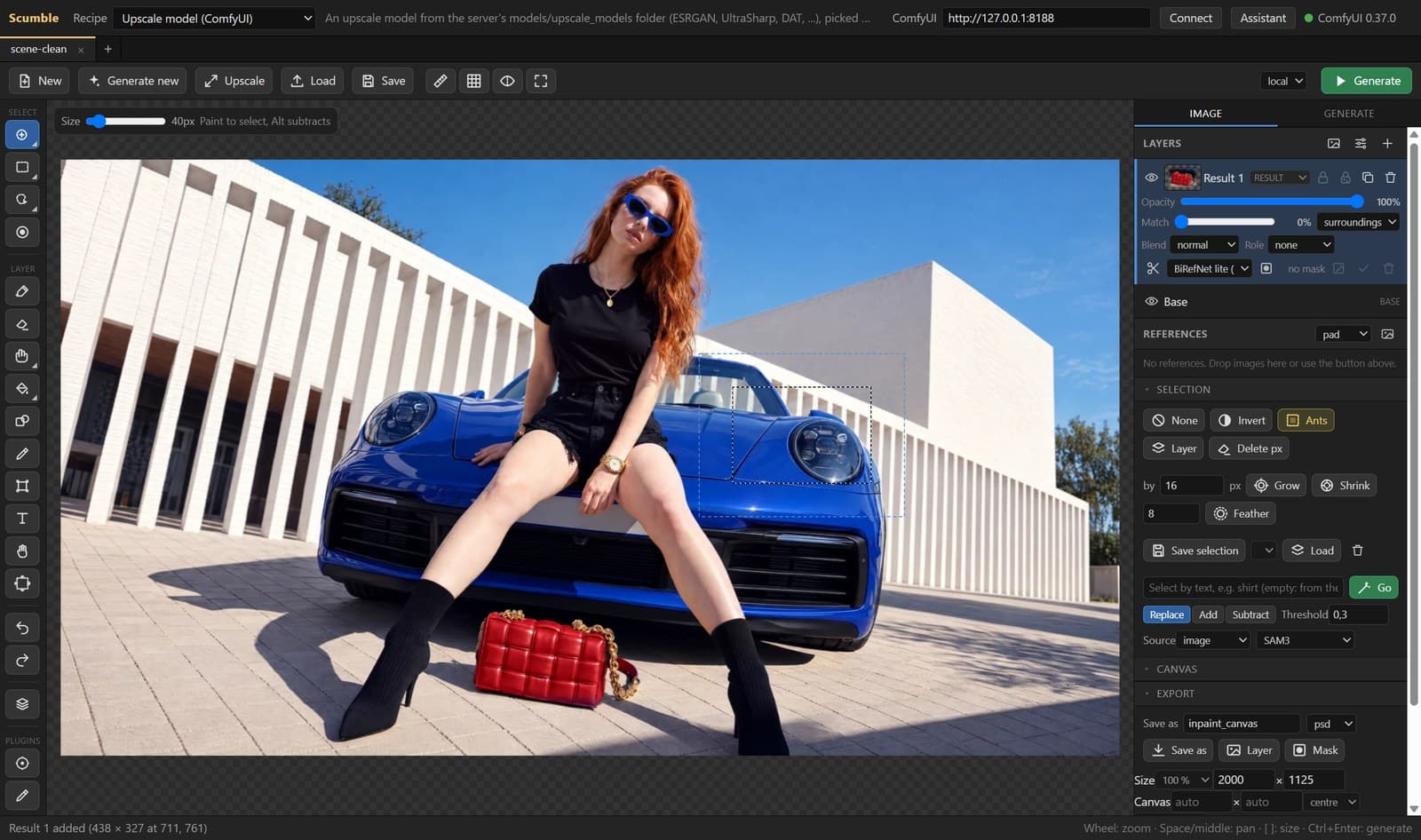Select Subtract selection mode

pyautogui.click(x=1250, y=614)
